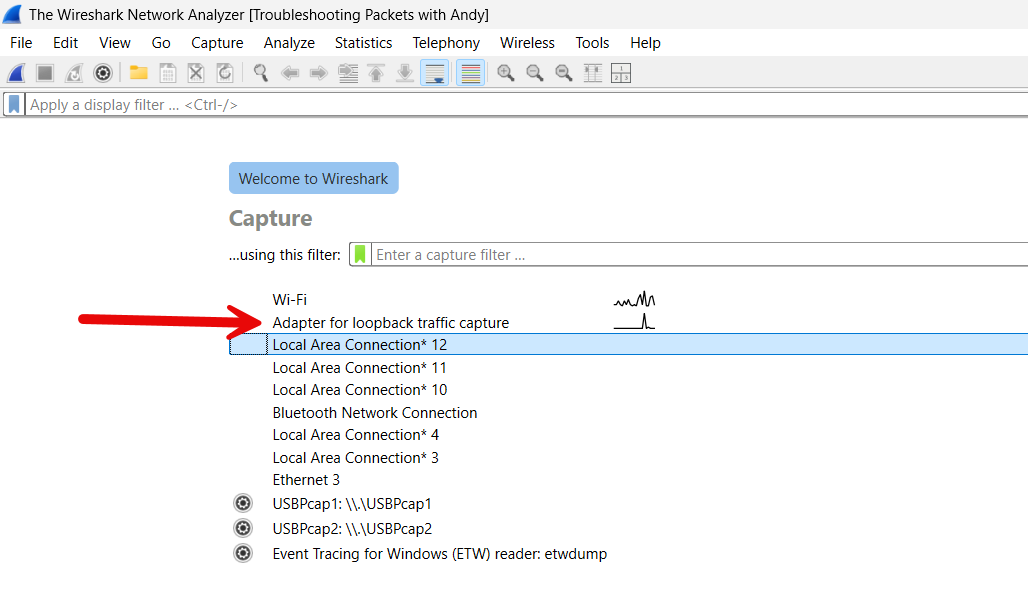Open the capture filter bookmark dropdown
The height and width of the screenshot is (611, 1028).
[x=359, y=253]
